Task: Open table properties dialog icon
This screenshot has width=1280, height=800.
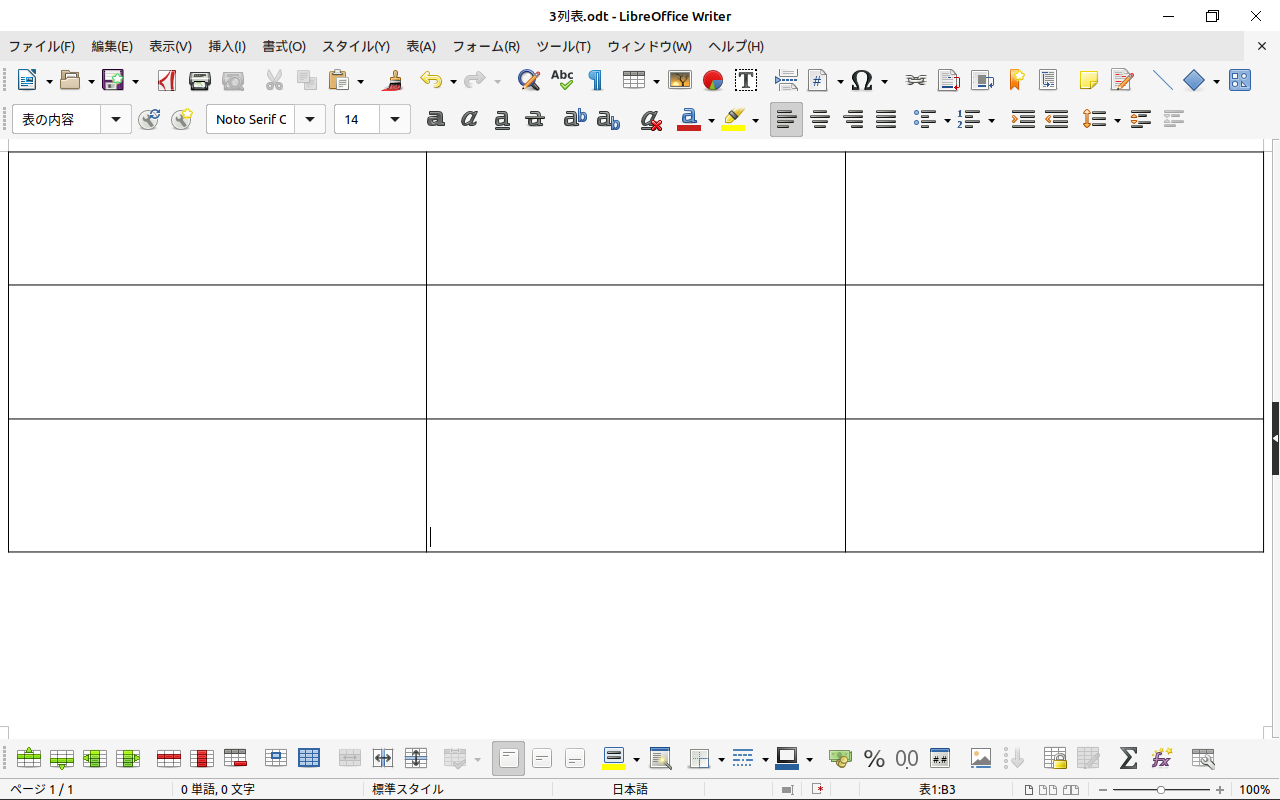Action: pos(1203,758)
